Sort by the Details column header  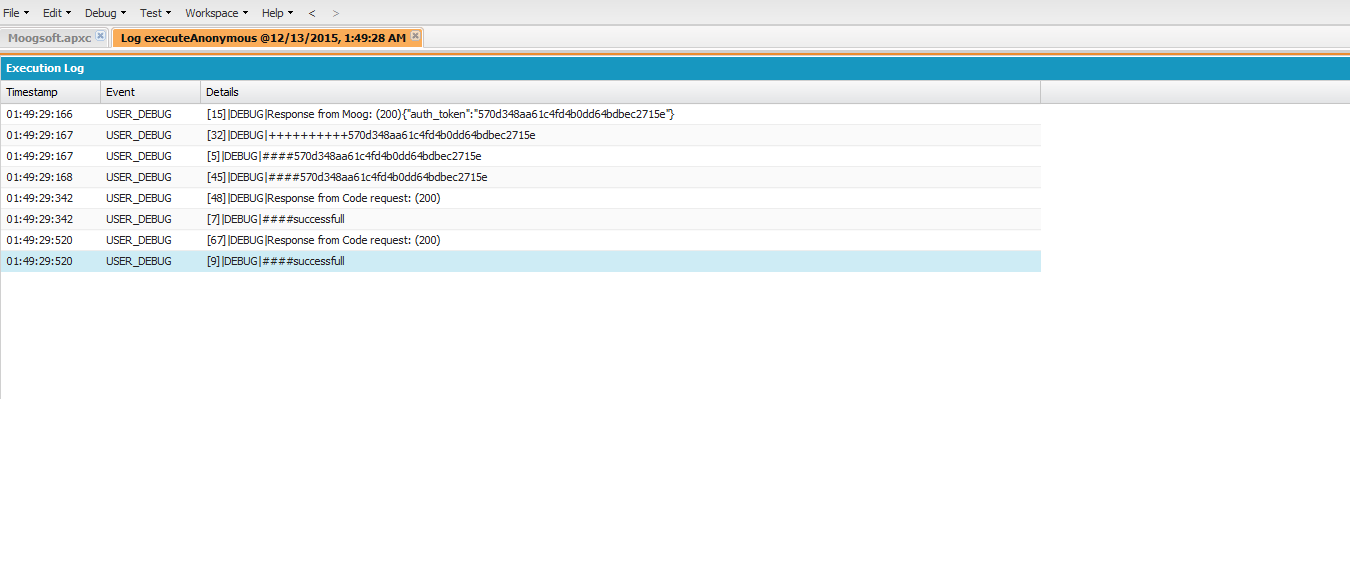tap(620, 92)
